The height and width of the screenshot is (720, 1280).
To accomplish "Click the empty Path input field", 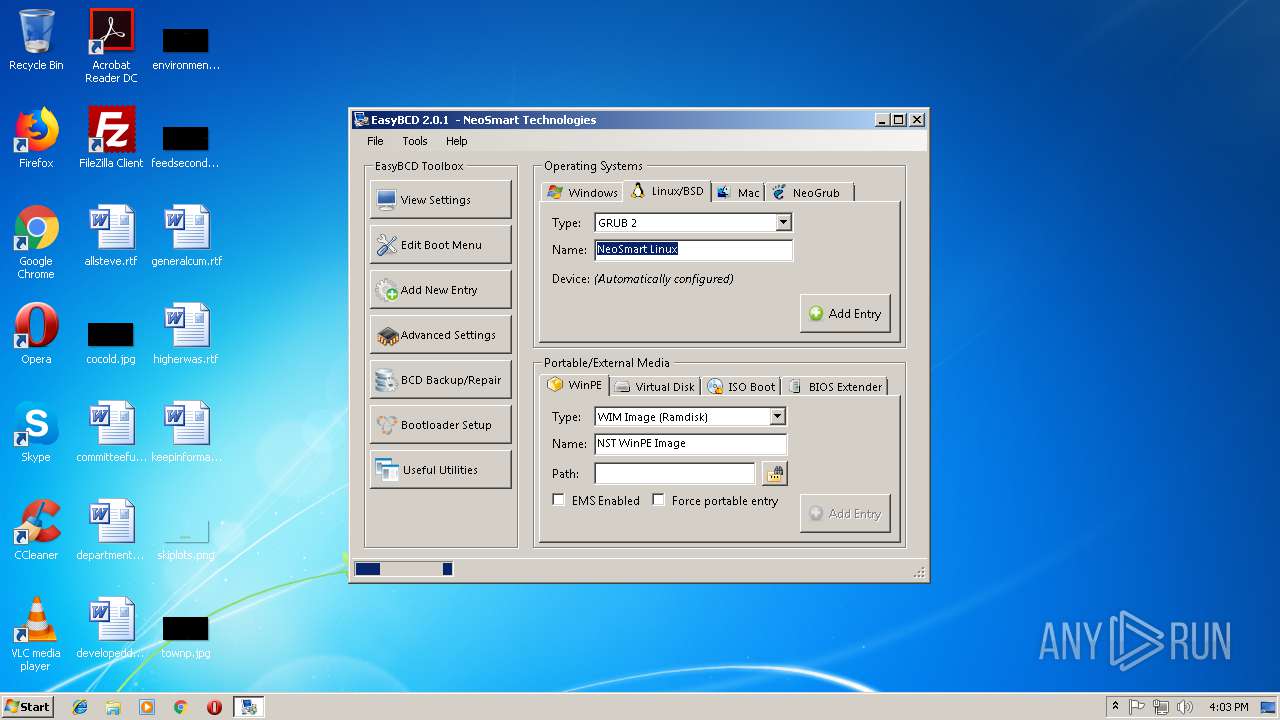I will pos(675,473).
